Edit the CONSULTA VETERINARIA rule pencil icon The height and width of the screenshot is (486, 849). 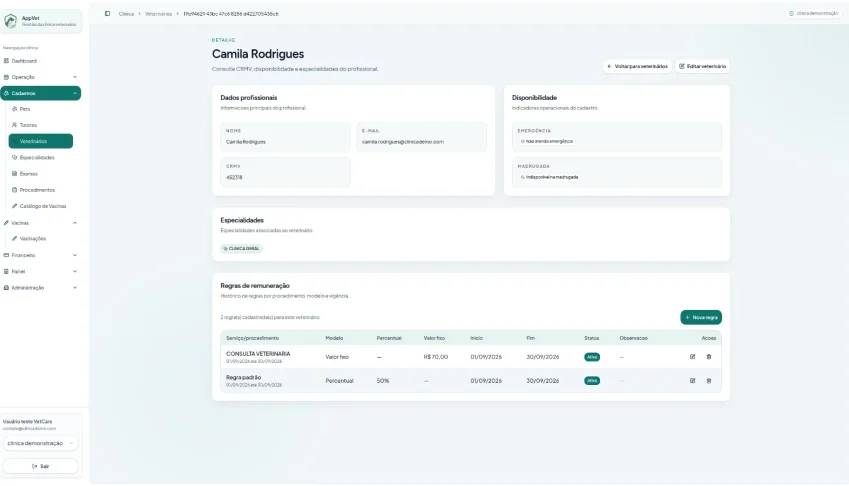[x=693, y=357]
